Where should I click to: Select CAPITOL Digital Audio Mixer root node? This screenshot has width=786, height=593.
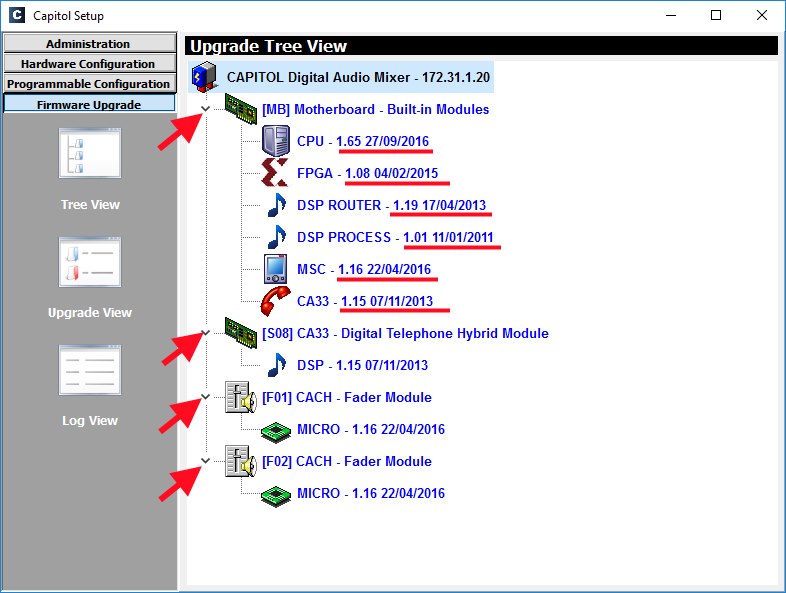(x=358, y=77)
